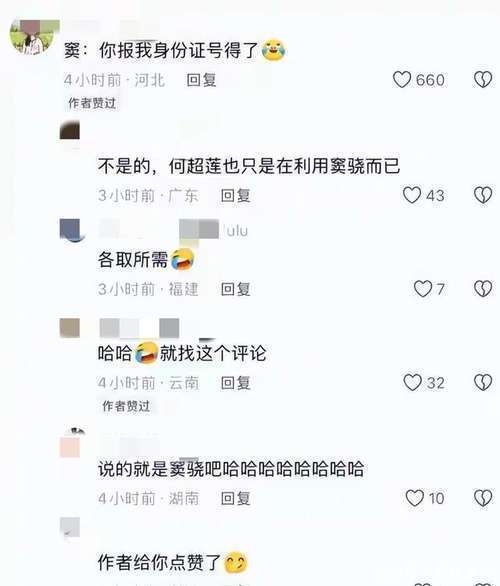Like the 各取所需 comment with 7 likes
The width and height of the screenshot is (500, 586).
423,289
